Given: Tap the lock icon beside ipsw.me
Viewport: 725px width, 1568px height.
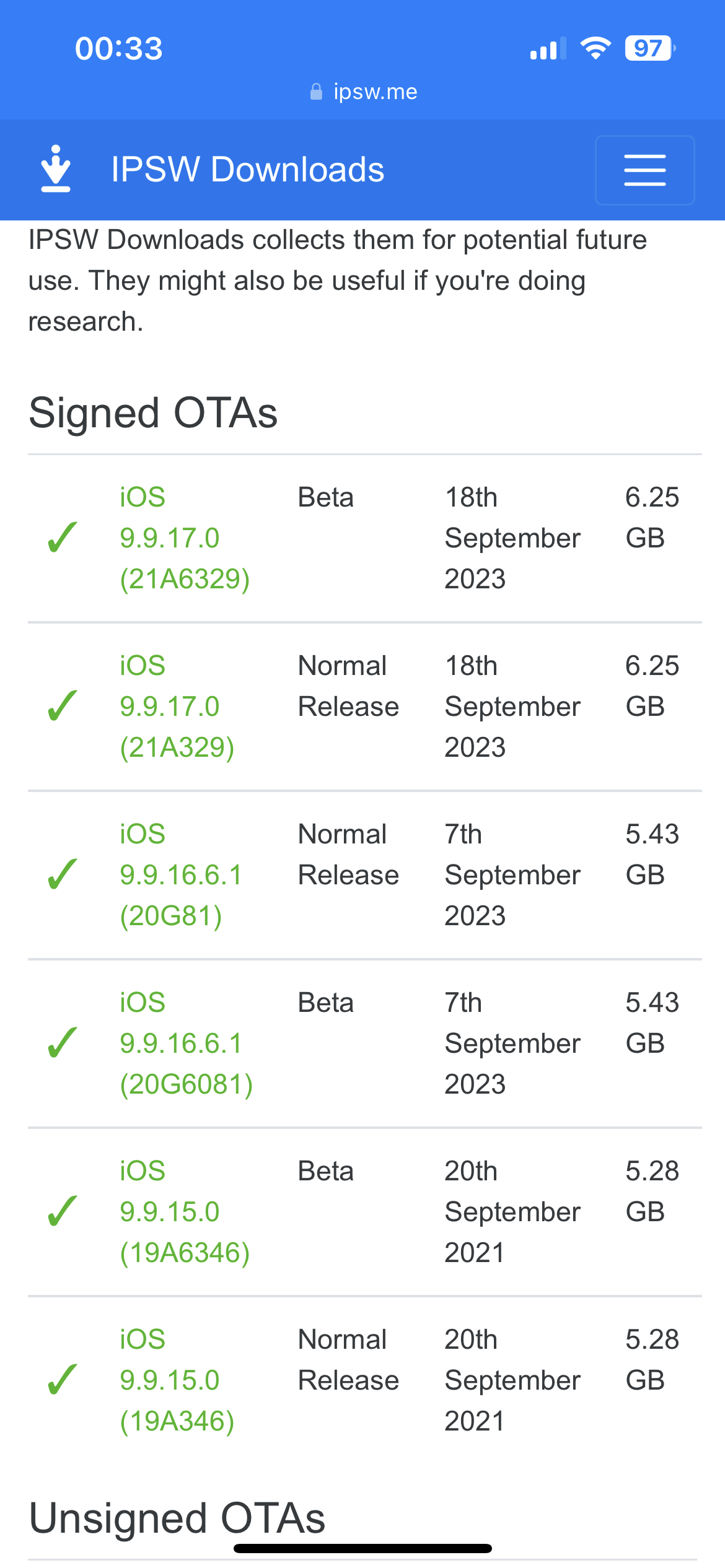Looking at the screenshot, I should click(316, 92).
